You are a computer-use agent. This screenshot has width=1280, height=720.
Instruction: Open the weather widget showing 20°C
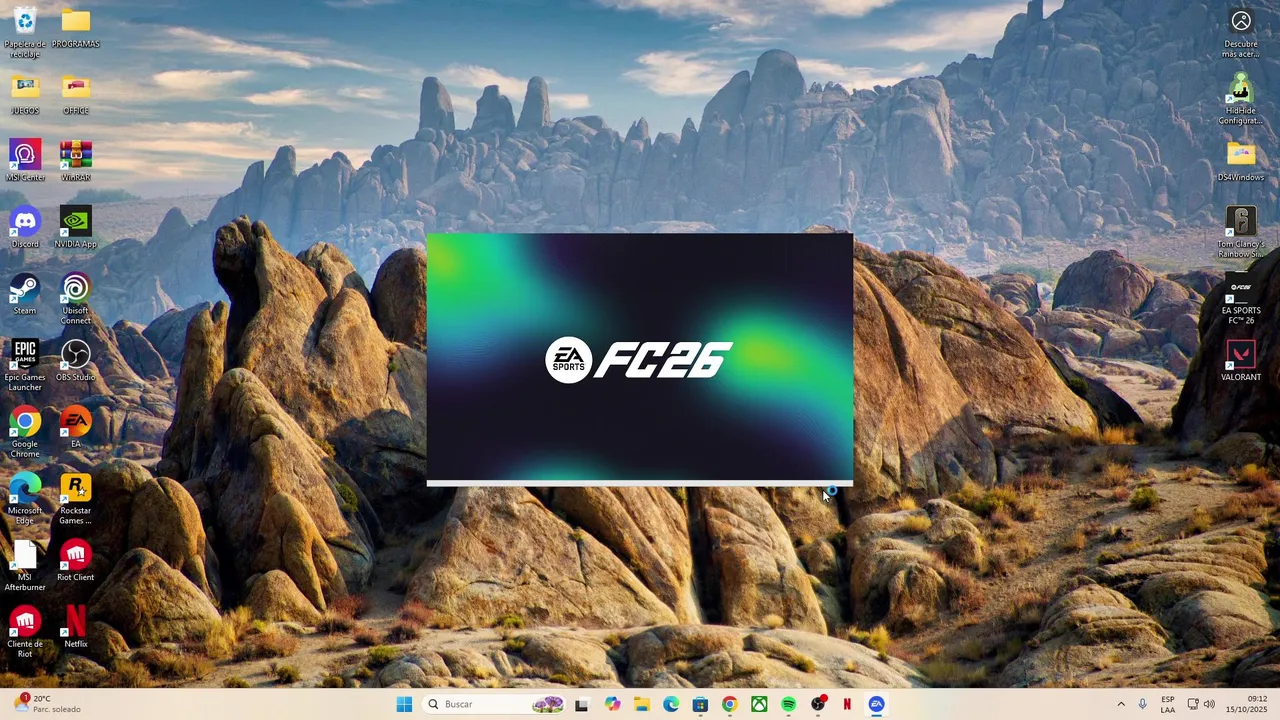tap(46, 704)
